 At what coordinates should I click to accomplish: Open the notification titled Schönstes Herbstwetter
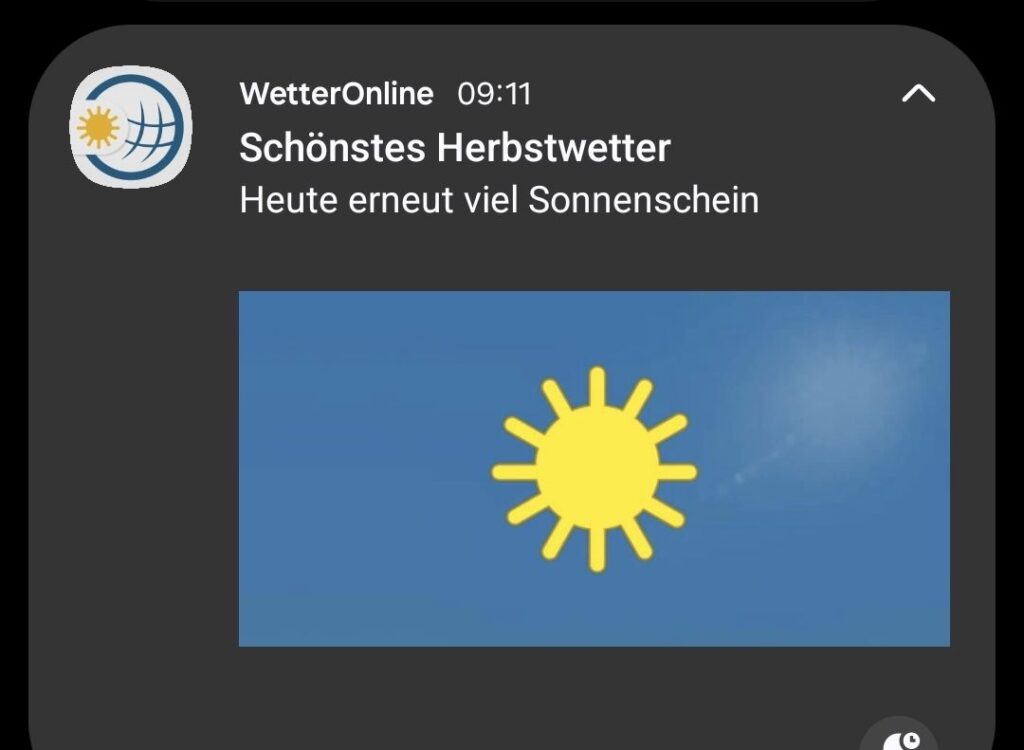click(x=455, y=148)
